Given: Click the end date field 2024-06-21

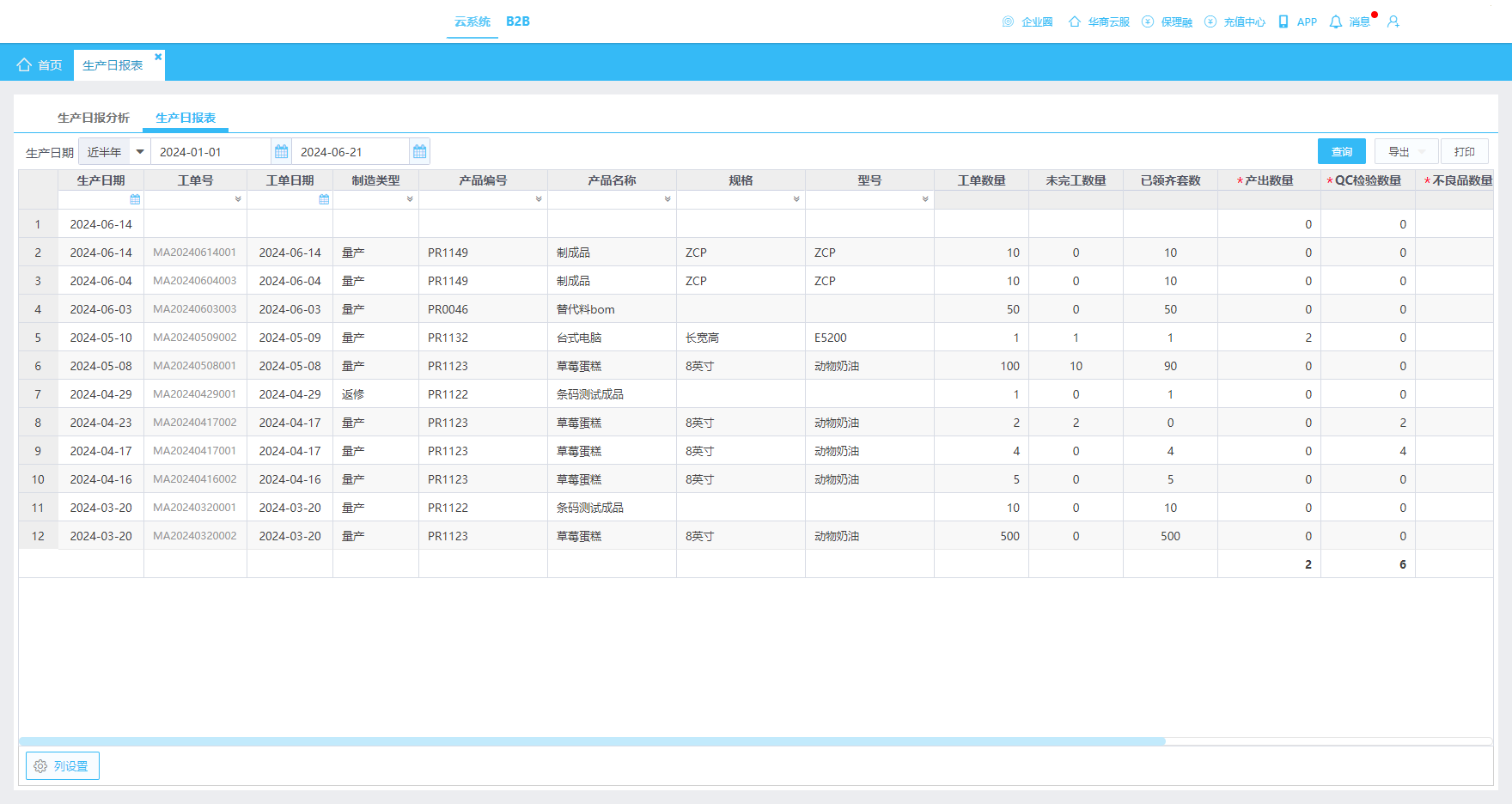Looking at the screenshot, I should [x=351, y=152].
